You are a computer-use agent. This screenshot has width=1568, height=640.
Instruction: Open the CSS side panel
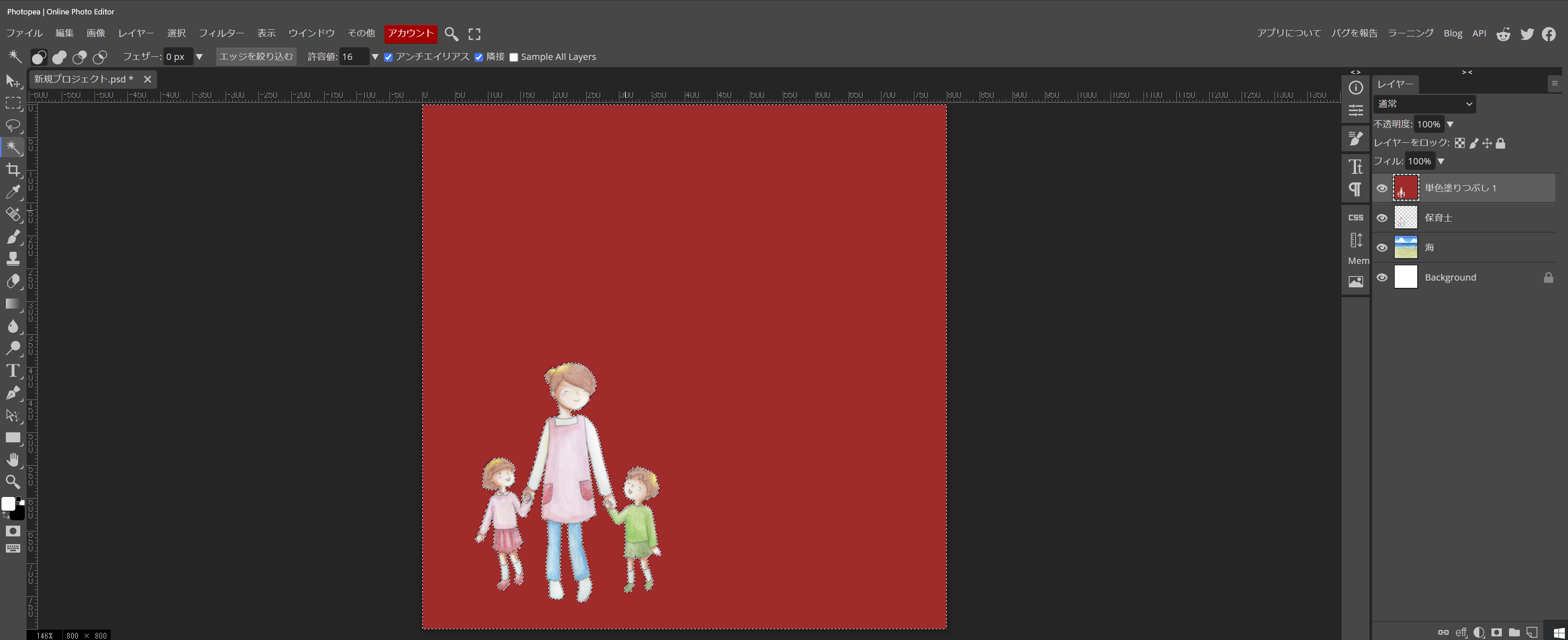coord(1355,218)
